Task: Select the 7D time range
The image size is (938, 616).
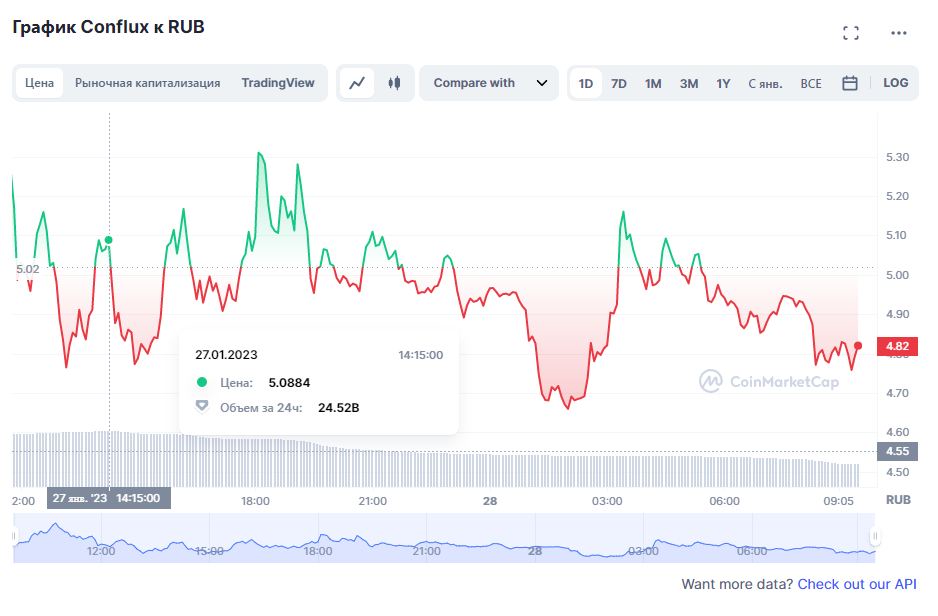Action: tap(619, 83)
